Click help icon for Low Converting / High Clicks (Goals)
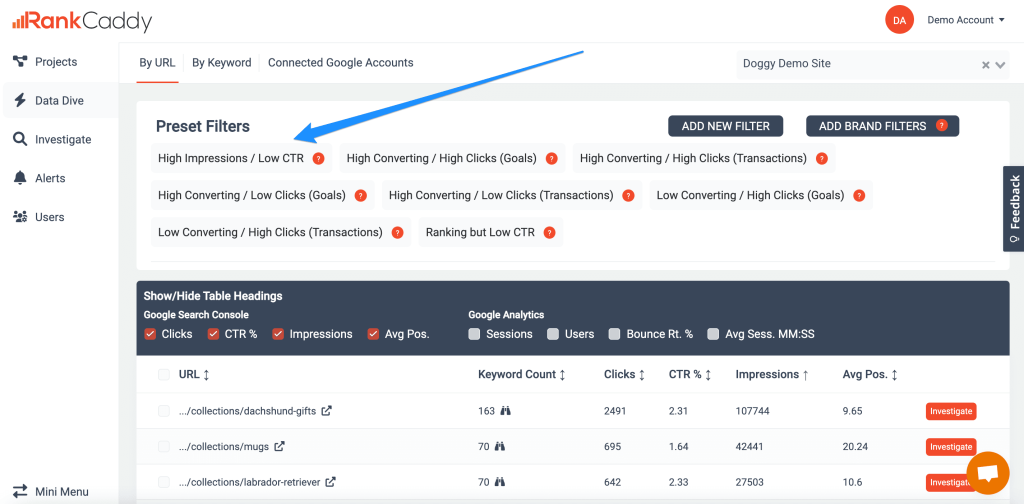 [x=859, y=195]
